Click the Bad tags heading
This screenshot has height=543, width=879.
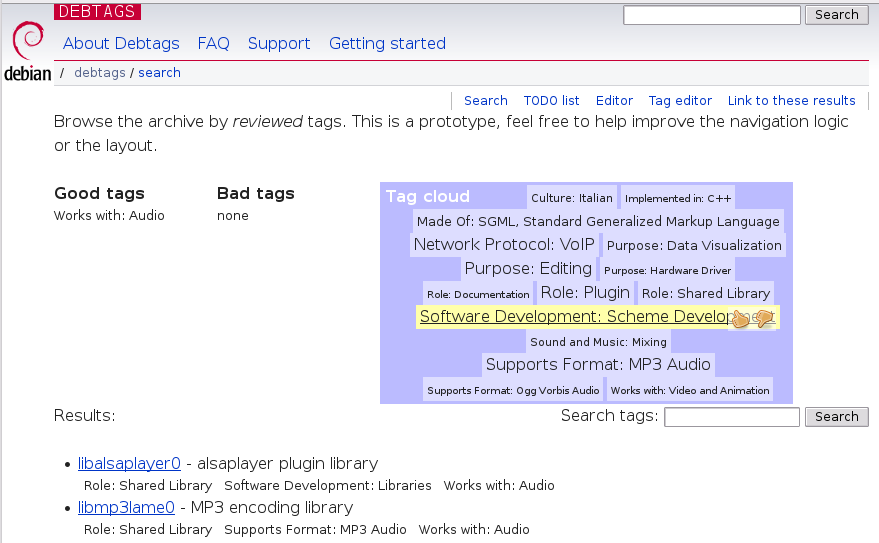(256, 193)
